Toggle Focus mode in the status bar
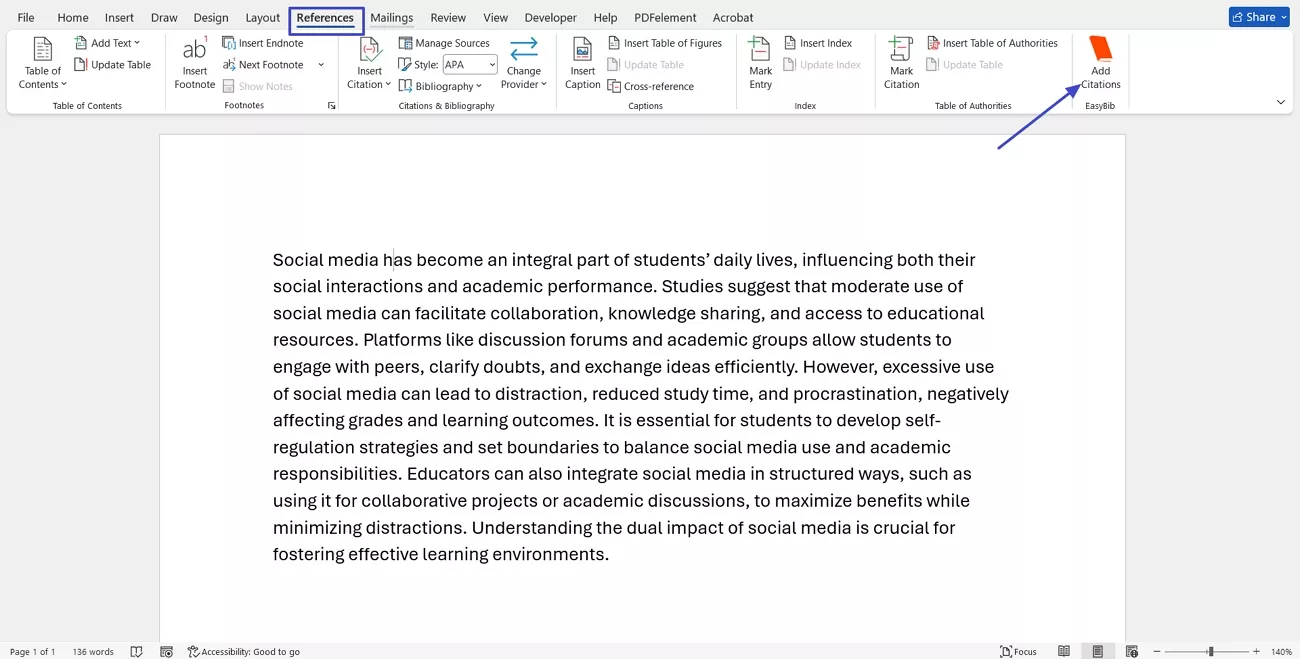Image resolution: width=1300 pixels, height=659 pixels. (1017, 651)
